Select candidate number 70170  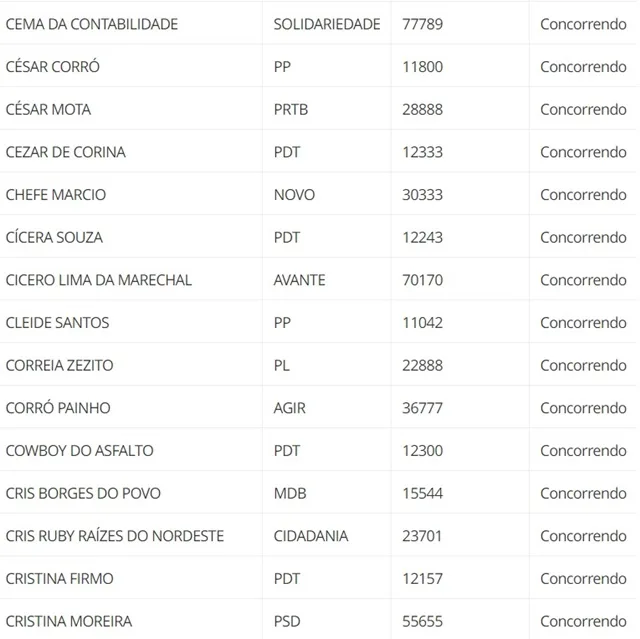[422, 280]
